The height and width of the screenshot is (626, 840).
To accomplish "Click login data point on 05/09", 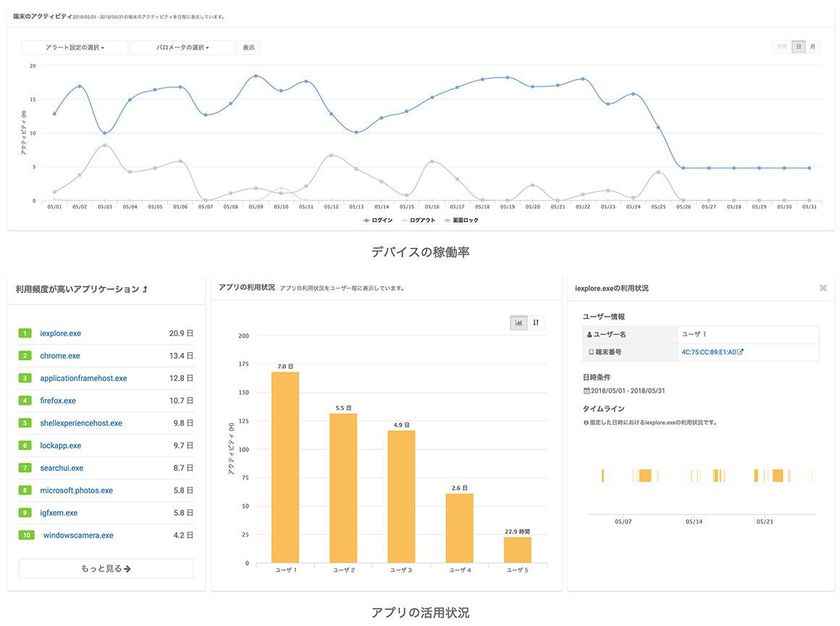I will click(x=256, y=76).
